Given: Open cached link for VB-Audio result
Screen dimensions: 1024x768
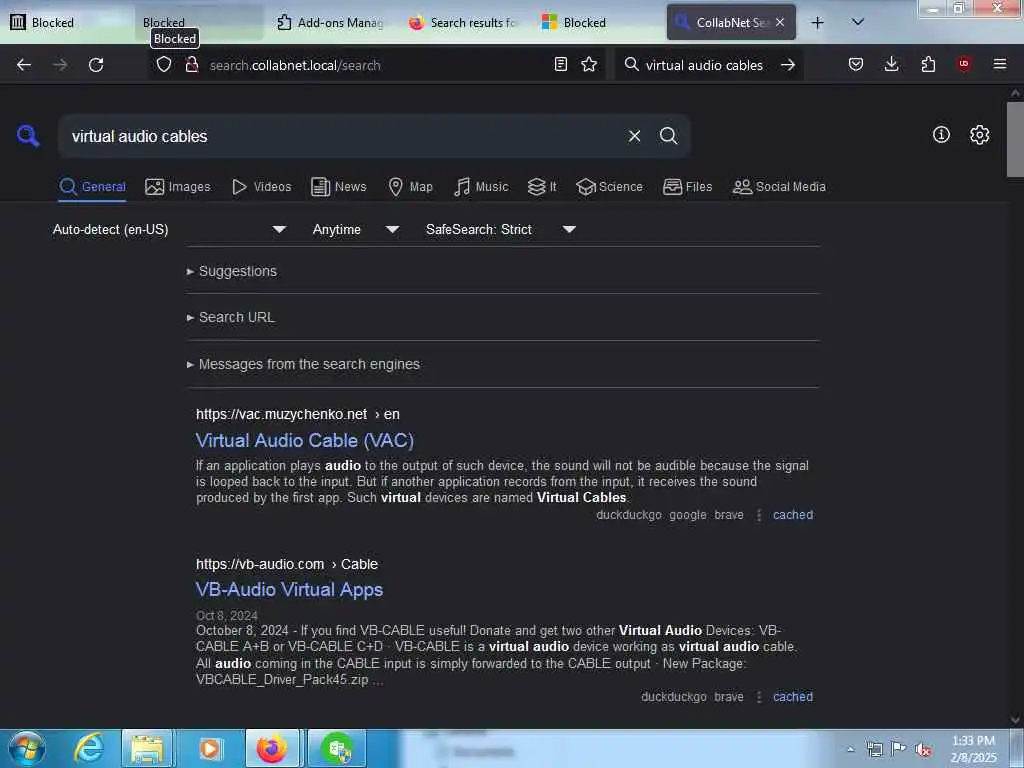Looking at the screenshot, I should coord(793,697).
